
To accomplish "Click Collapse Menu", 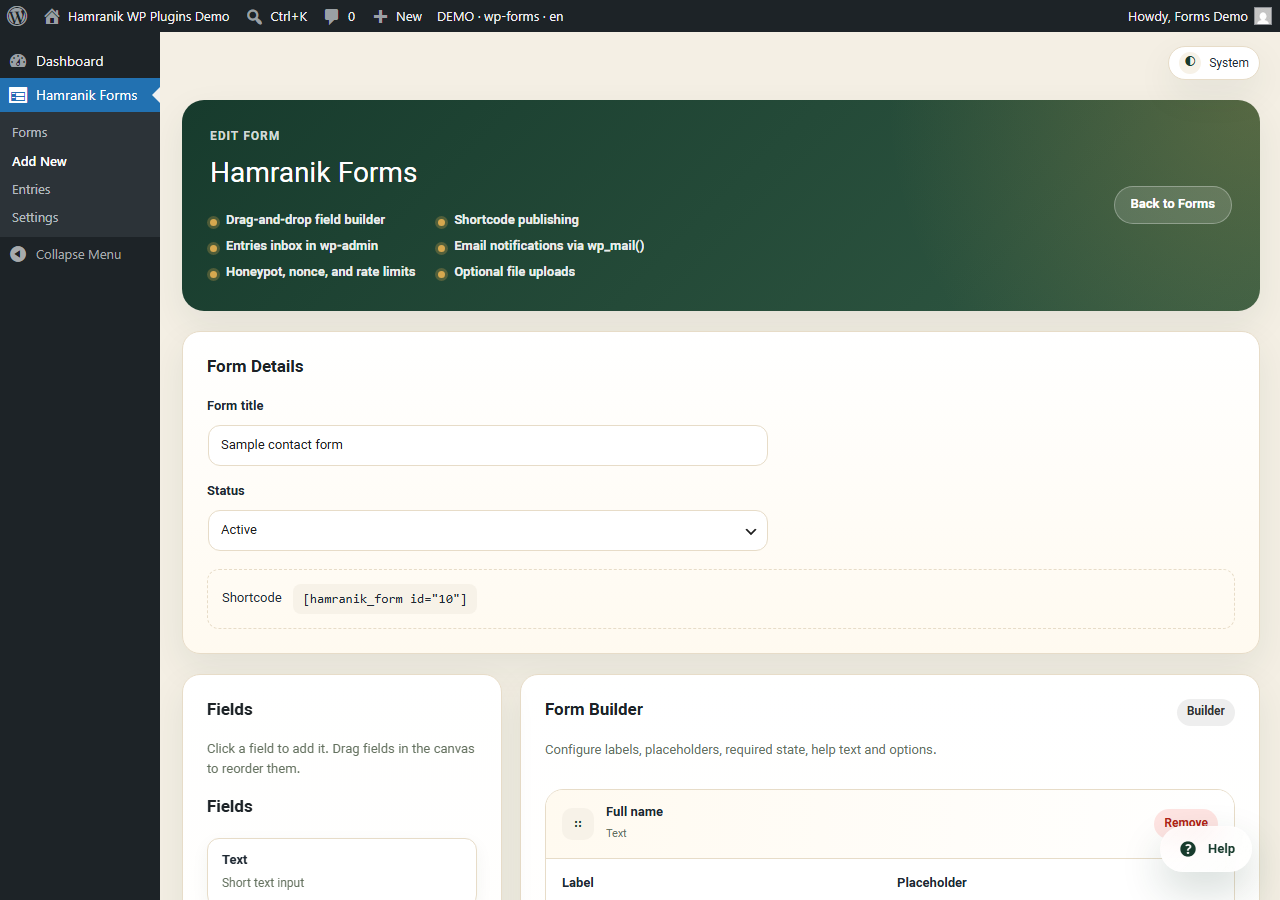I will click(x=78, y=254).
